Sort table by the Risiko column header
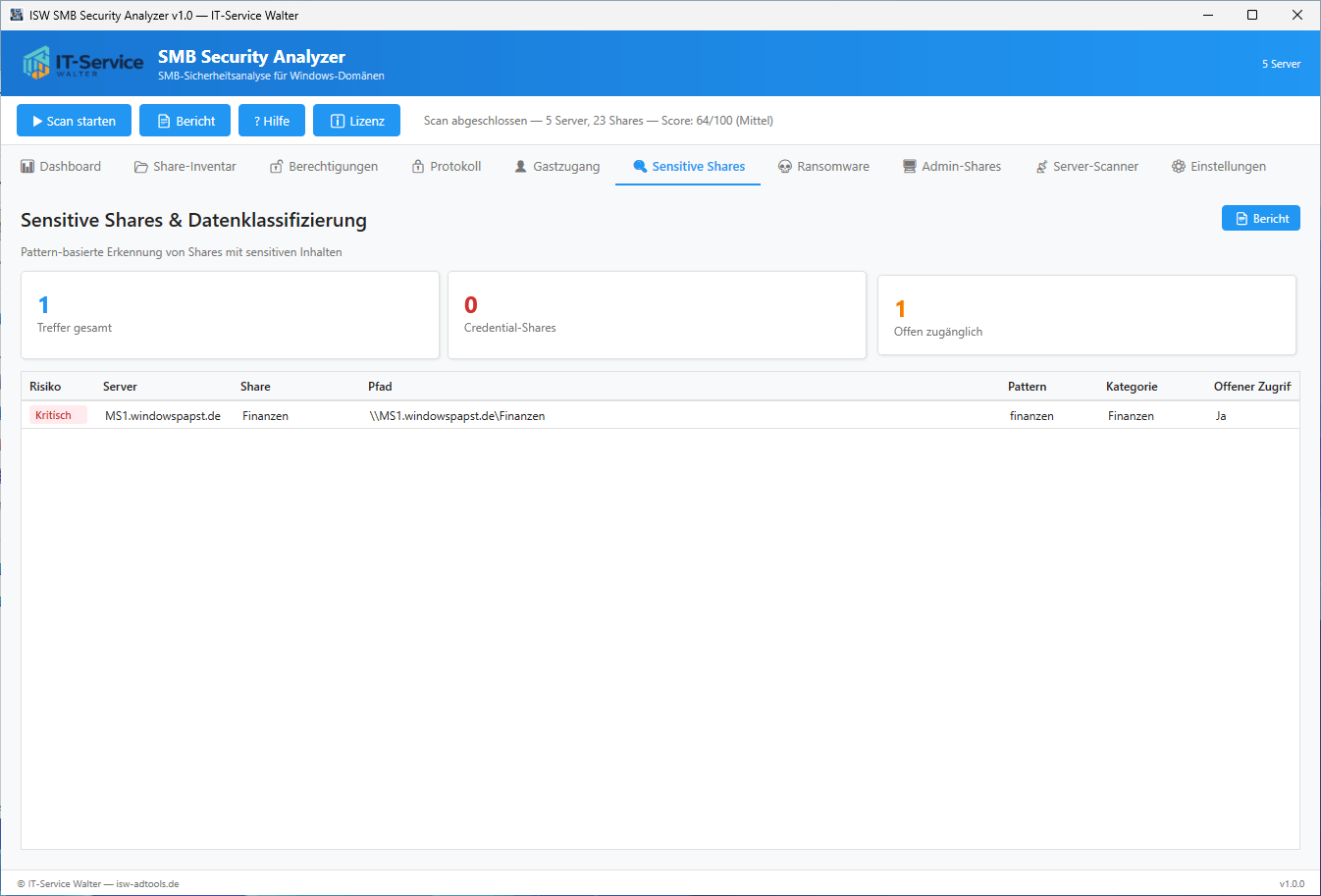 coord(45,387)
